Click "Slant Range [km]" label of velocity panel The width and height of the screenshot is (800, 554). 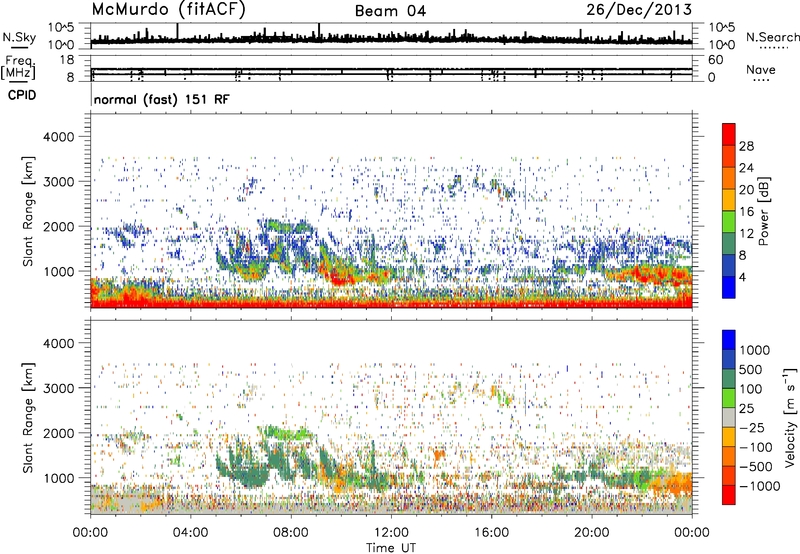point(28,418)
